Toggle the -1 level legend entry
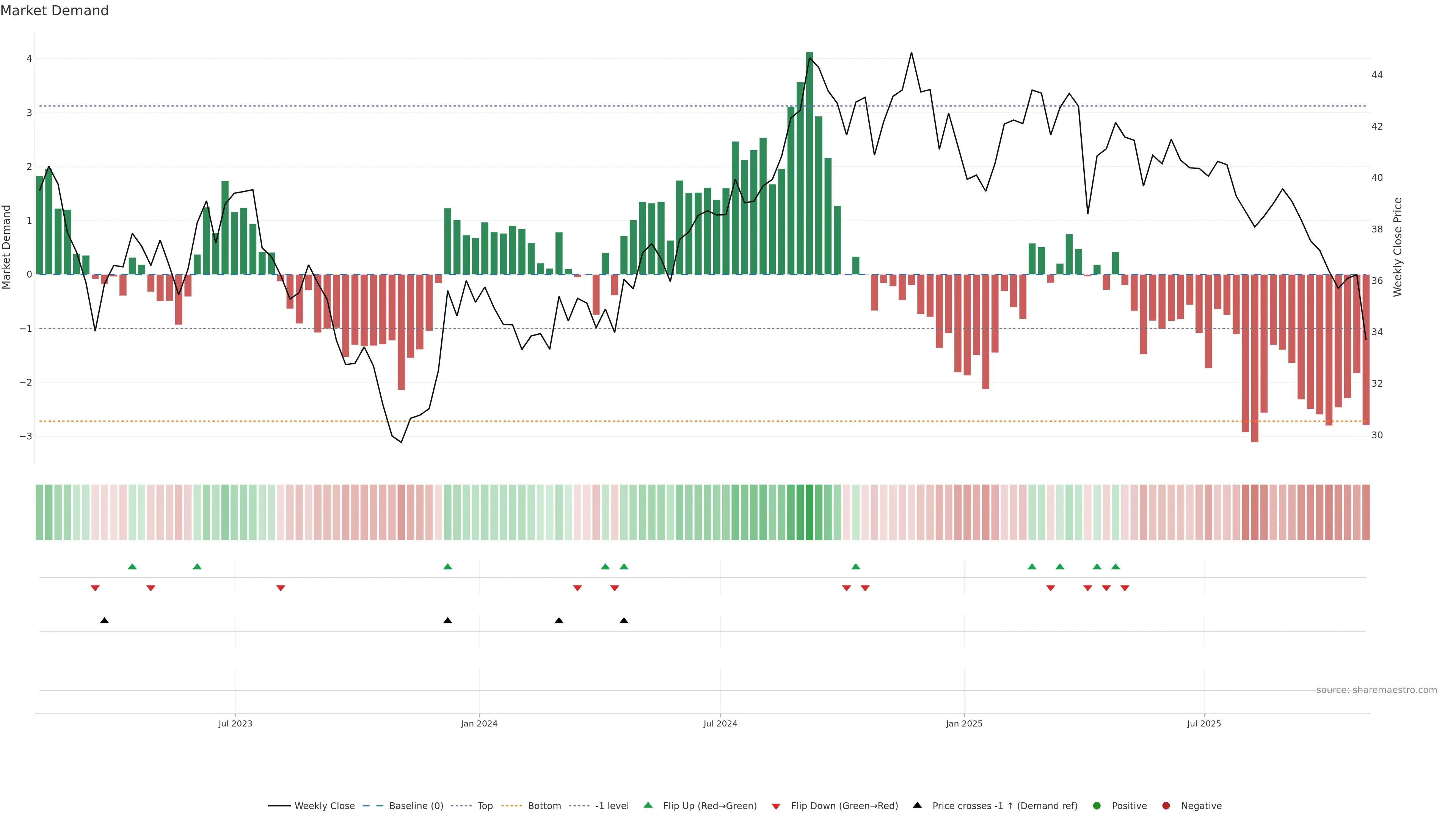Screen dimensions: 1456x819 (612, 805)
